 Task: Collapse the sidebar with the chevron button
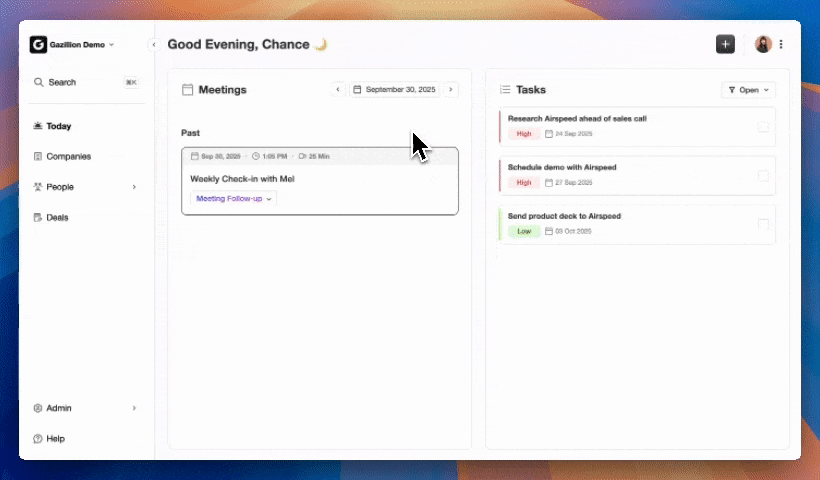(x=154, y=45)
